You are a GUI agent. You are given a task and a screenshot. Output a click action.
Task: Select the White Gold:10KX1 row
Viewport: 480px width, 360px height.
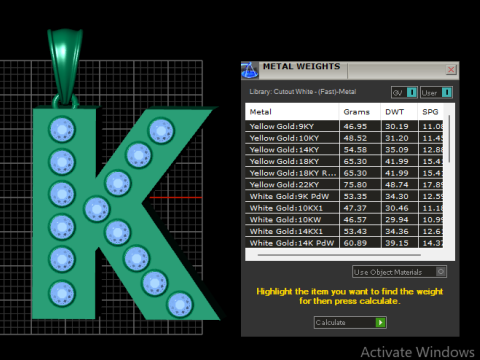[x=344, y=208]
